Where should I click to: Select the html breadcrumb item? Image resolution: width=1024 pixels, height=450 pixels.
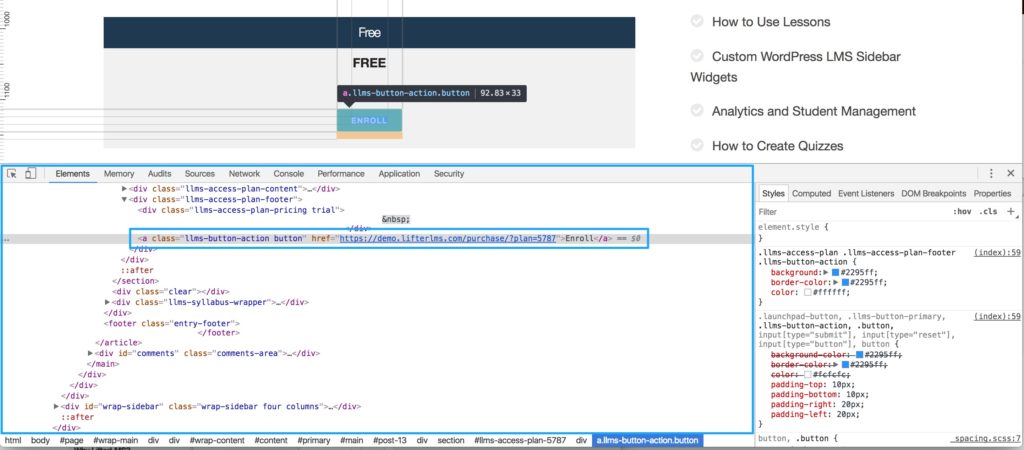pos(13,441)
